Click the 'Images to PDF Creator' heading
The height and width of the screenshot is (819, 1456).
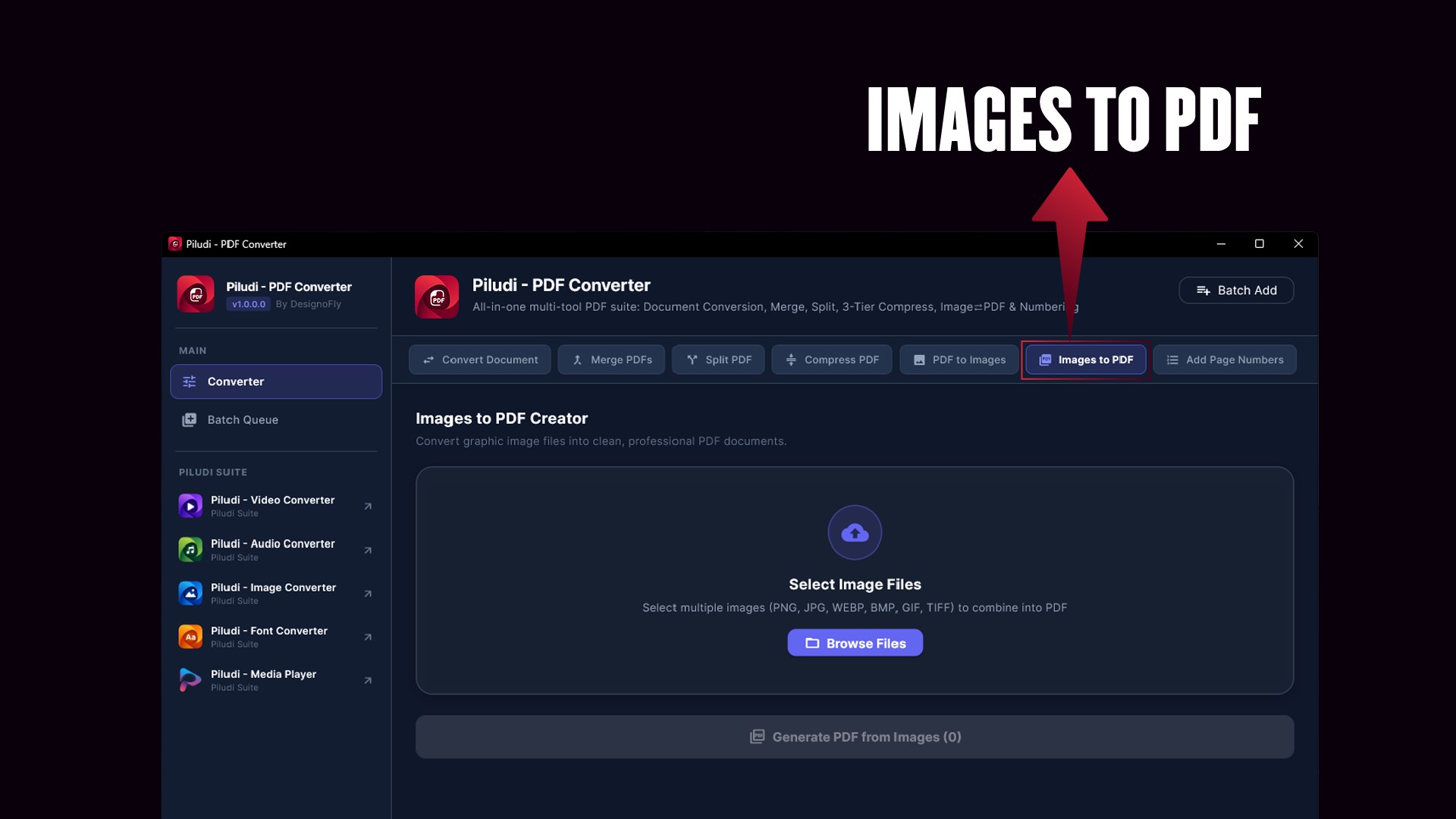pos(501,419)
